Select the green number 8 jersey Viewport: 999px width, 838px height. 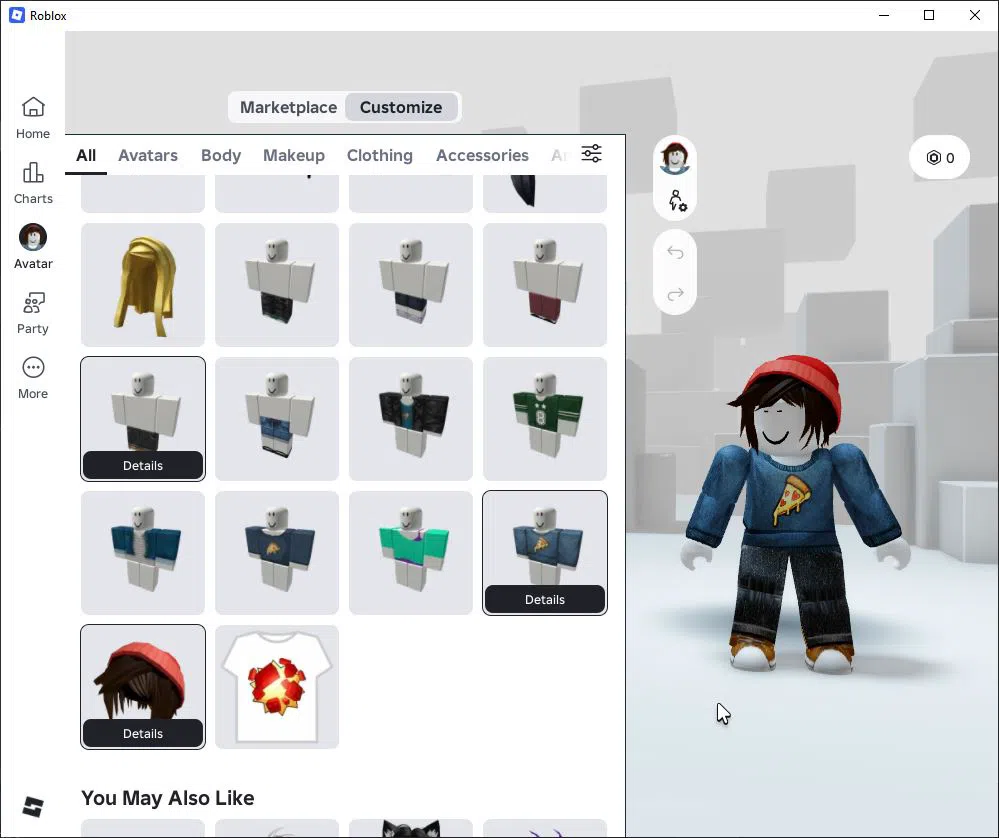(x=545, y=419)
